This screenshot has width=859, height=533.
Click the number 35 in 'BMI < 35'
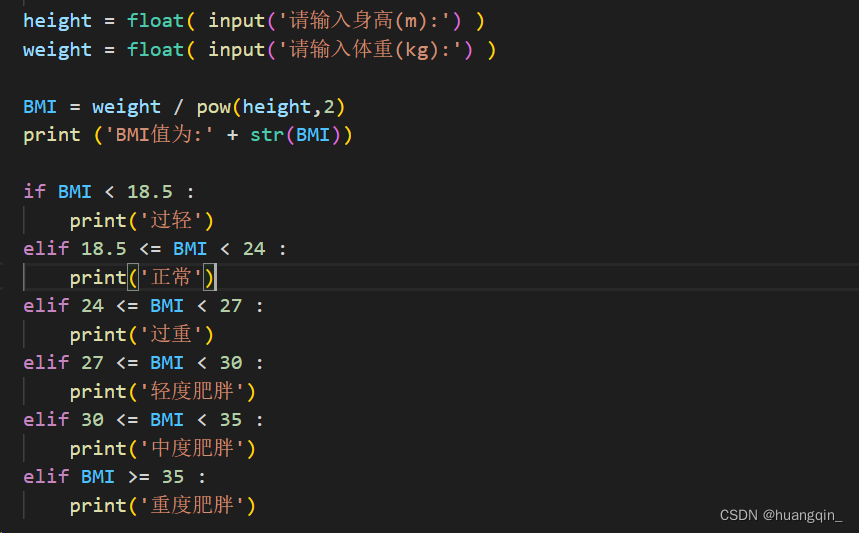[x=231, y=420]
